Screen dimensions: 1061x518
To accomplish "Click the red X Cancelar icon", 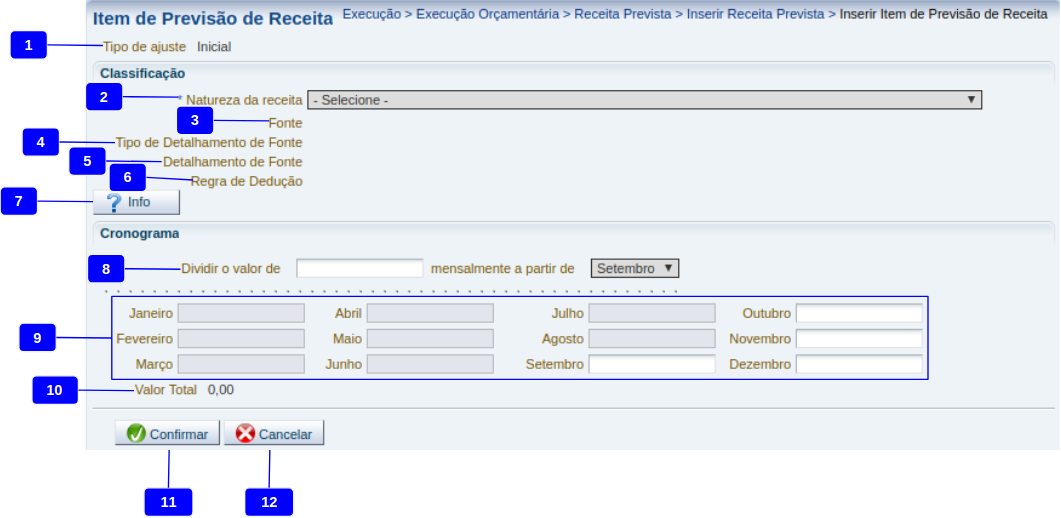I will 245,434.
